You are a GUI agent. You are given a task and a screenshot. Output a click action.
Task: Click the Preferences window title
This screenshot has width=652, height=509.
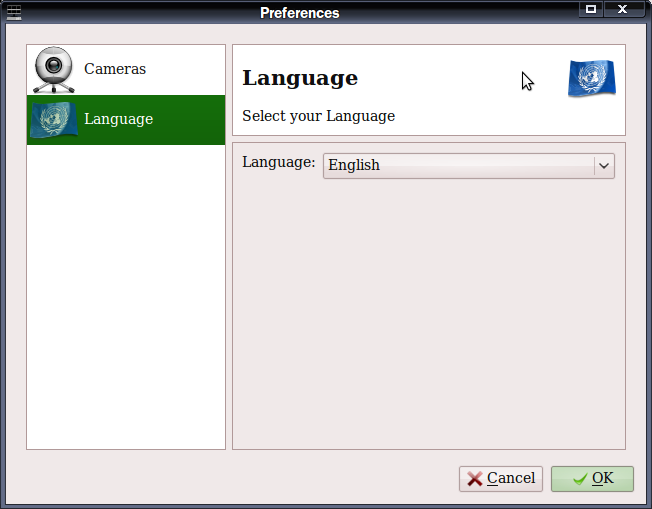[299, 13]
